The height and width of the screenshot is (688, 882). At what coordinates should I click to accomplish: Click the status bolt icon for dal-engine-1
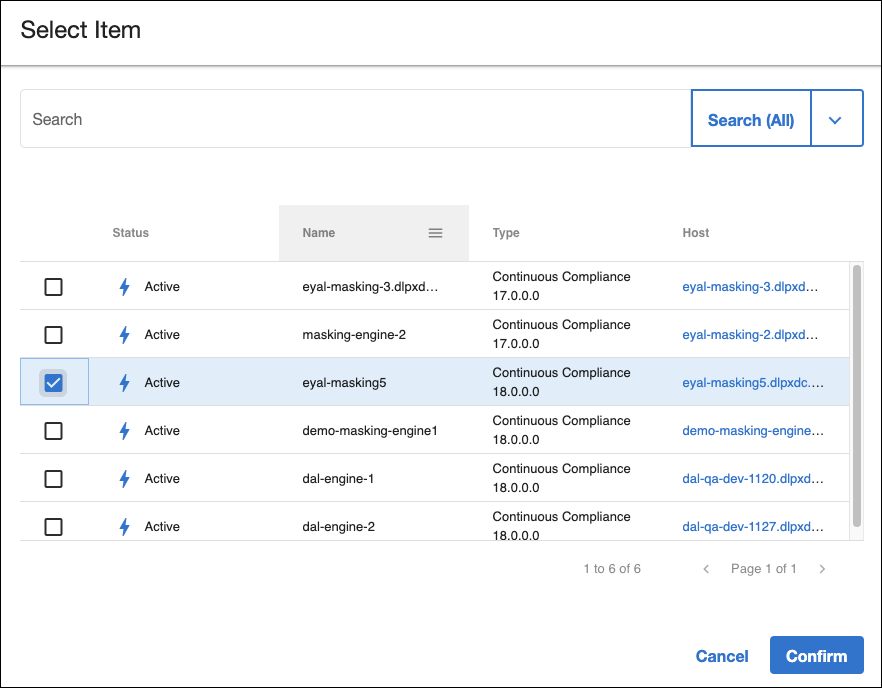pos(125,479)
